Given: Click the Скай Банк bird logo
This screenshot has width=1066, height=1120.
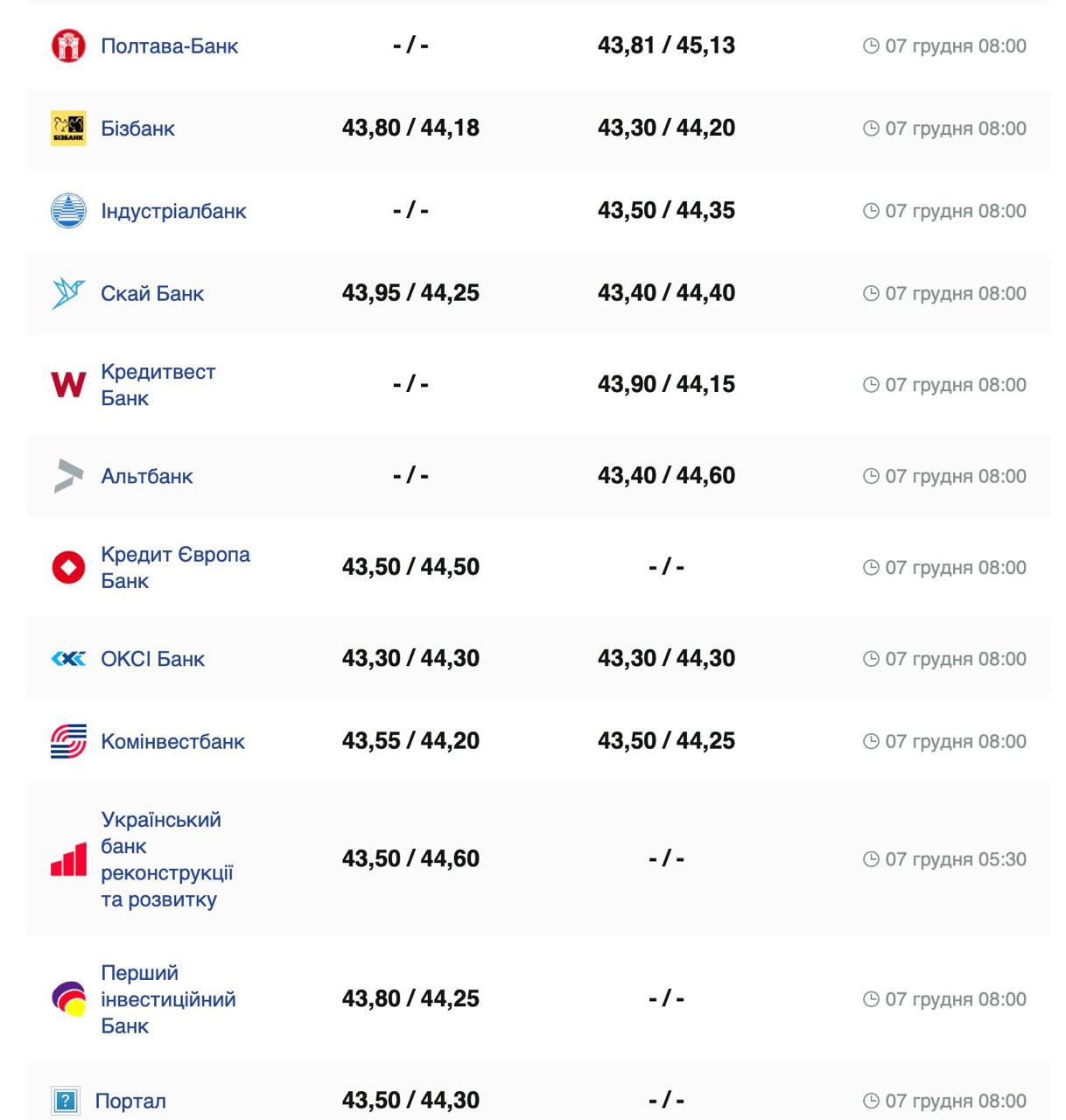Looking at the screenshot, I should tap(68, 293).
